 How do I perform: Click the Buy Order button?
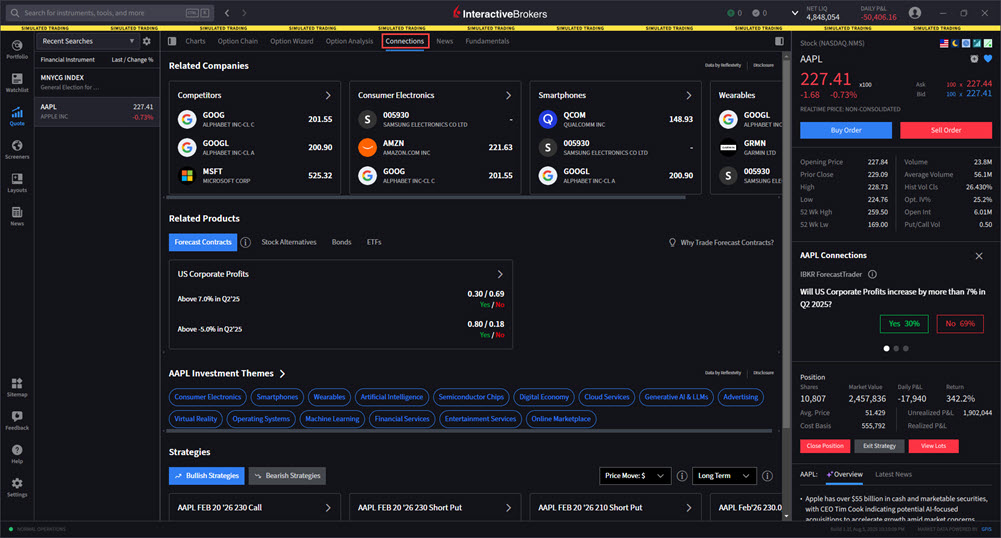[845, 130]
